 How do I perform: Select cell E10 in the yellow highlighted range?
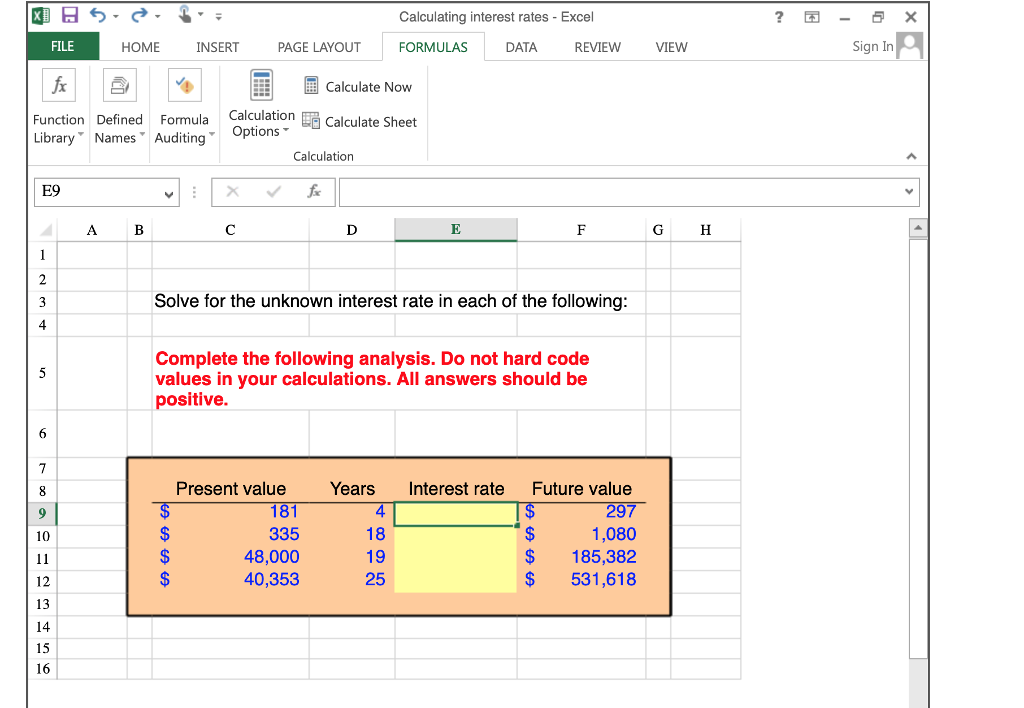coord(456,534)
